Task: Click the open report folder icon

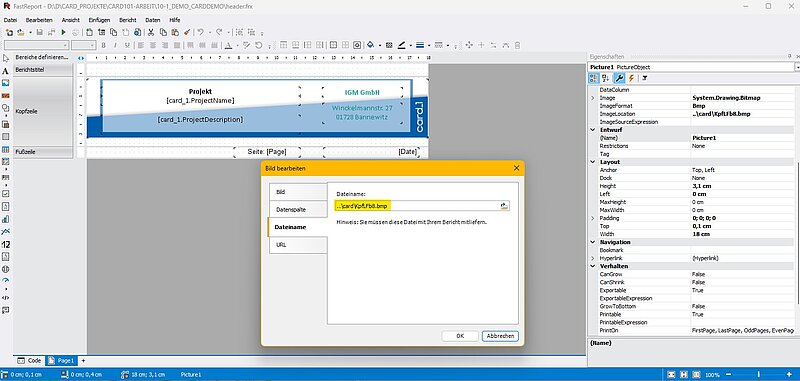Action: pos(21,32)
